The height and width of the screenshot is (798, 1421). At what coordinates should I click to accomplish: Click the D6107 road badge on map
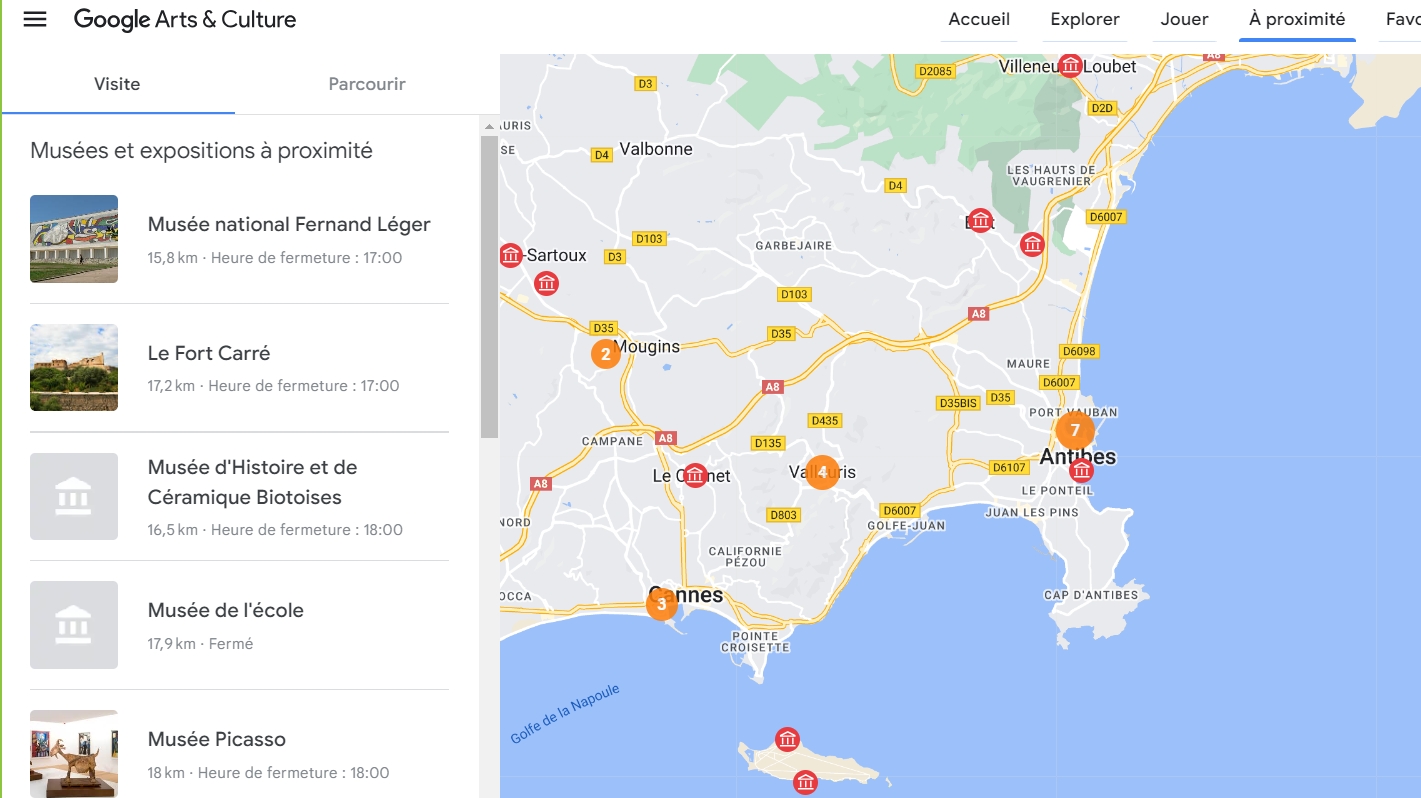pyautogui.click(x=1009, y=467)
